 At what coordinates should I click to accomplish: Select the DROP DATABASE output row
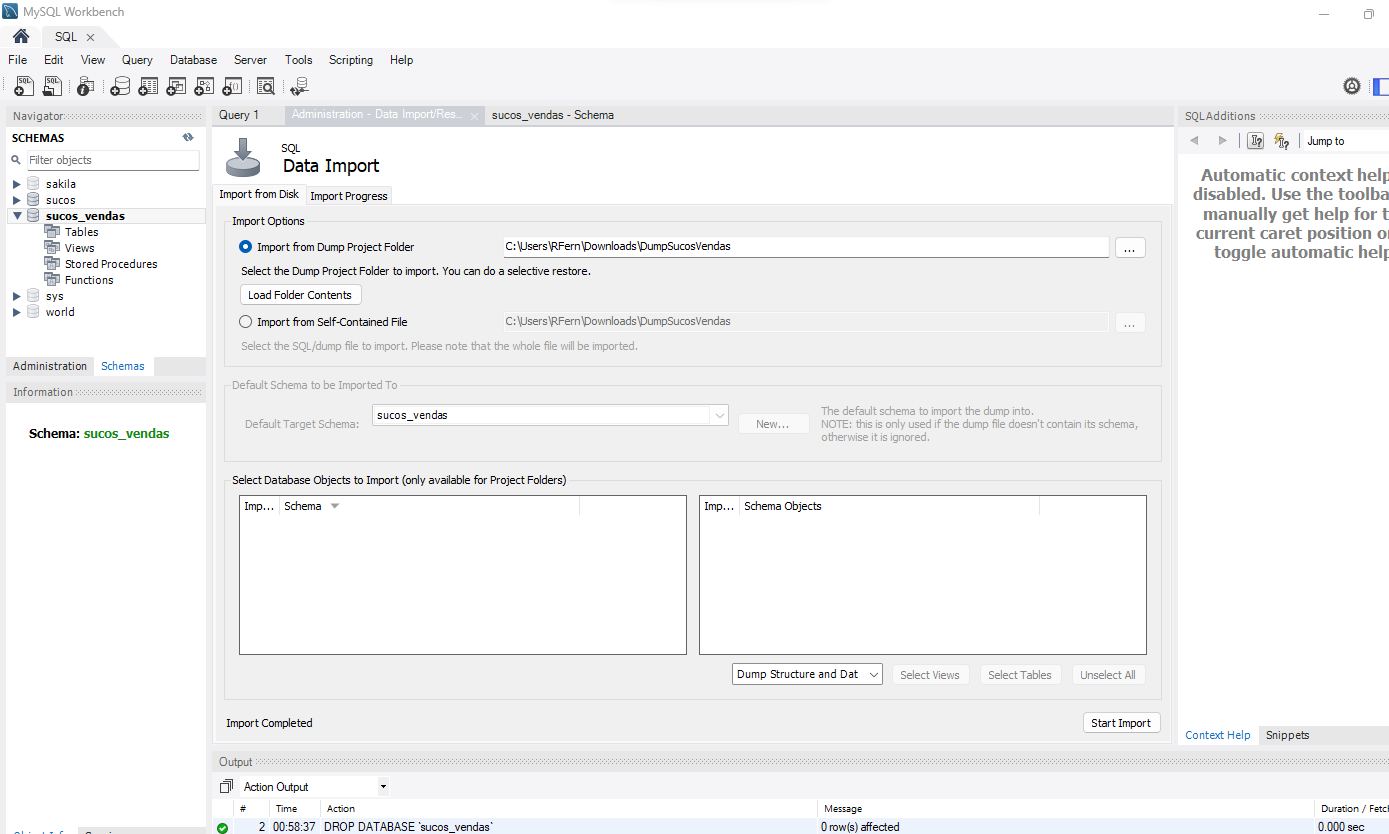click(800, 827)
